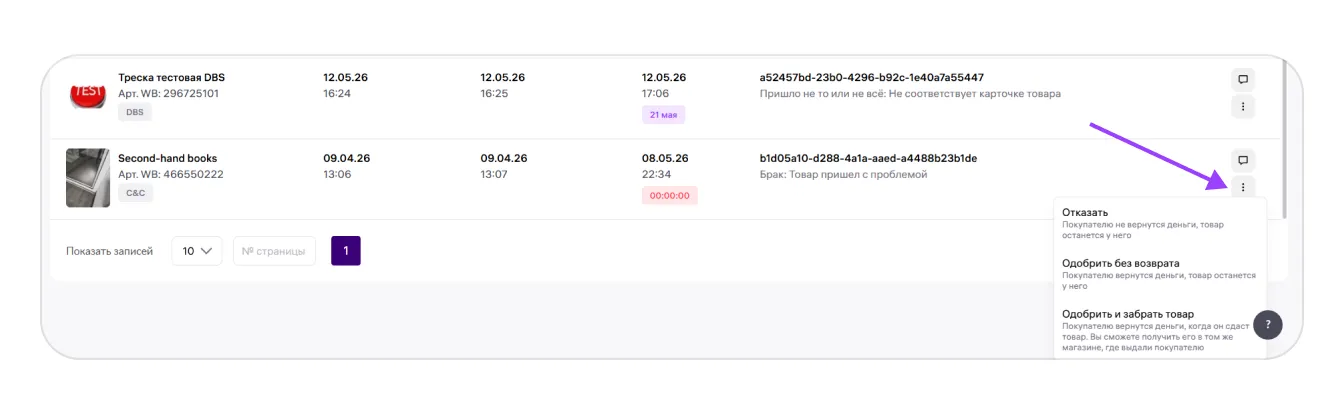Go to page 1 in pagination
Image resolution: width=1344 pixels, height=414 pixels.
tap(346, 251)
